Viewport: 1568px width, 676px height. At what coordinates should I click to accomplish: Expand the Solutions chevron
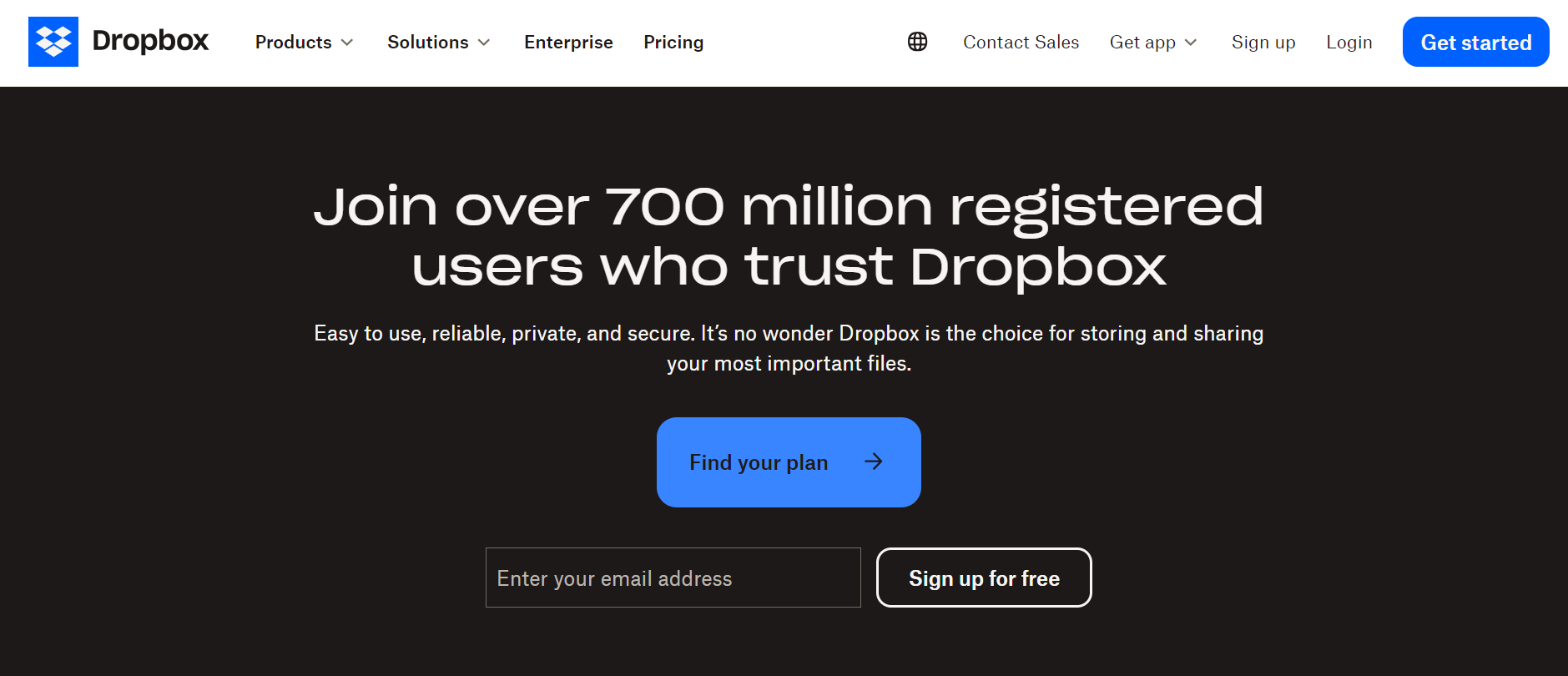tap(484, 43)
